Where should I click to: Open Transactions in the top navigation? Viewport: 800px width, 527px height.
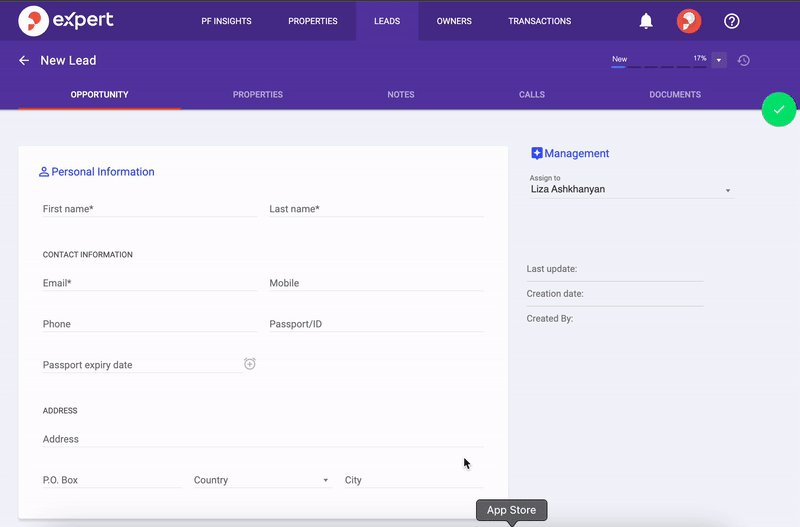point(540,21)
